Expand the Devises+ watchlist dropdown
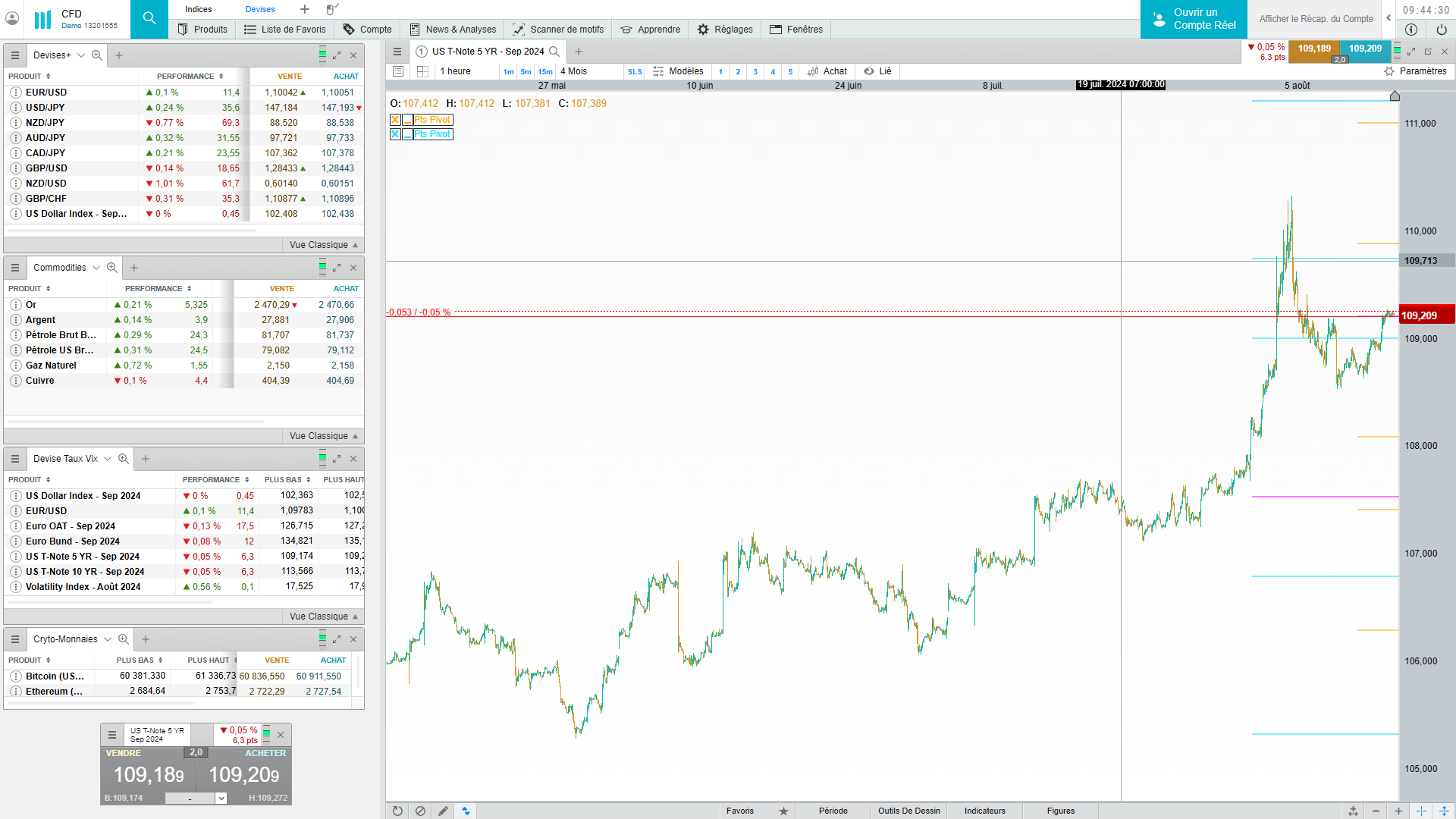Screen dimensions: 1456x819 (x=80, y=55)
